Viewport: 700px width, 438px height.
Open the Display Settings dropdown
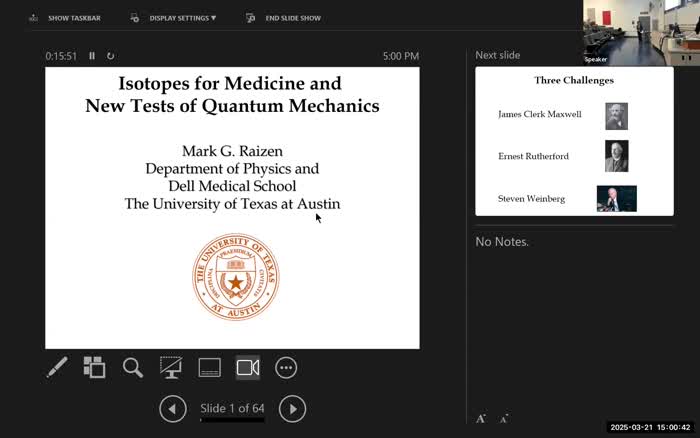[x=183, y=18]
